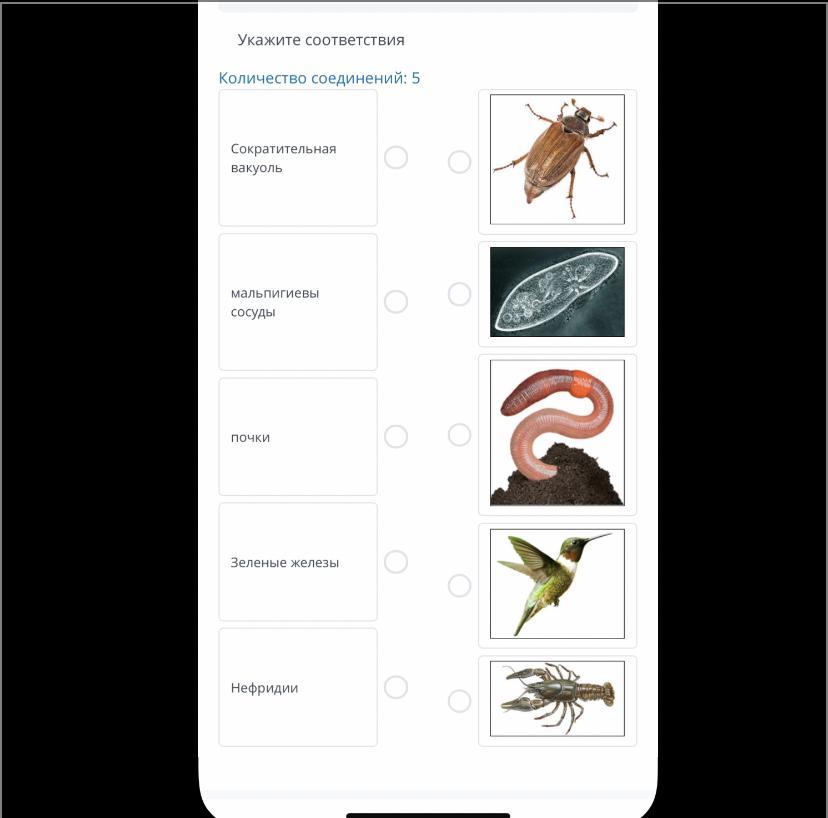The height and width of the screenshot is (818, 828).
Task: Click the Сократительная вакуоль card
Action: pyautogui.click(x=298, y=157)
